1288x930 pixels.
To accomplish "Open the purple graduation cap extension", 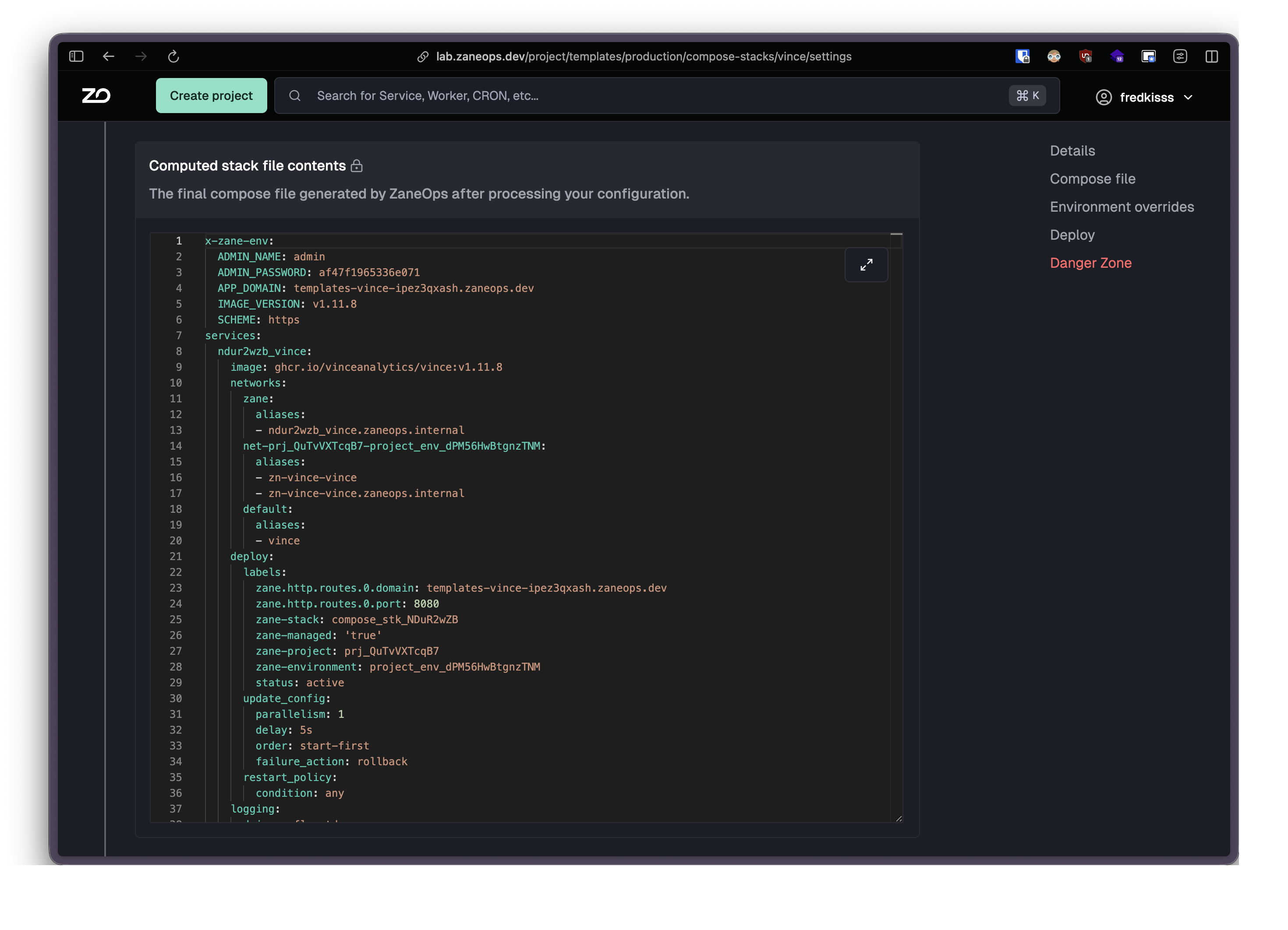I will [x=1117, y=56].
